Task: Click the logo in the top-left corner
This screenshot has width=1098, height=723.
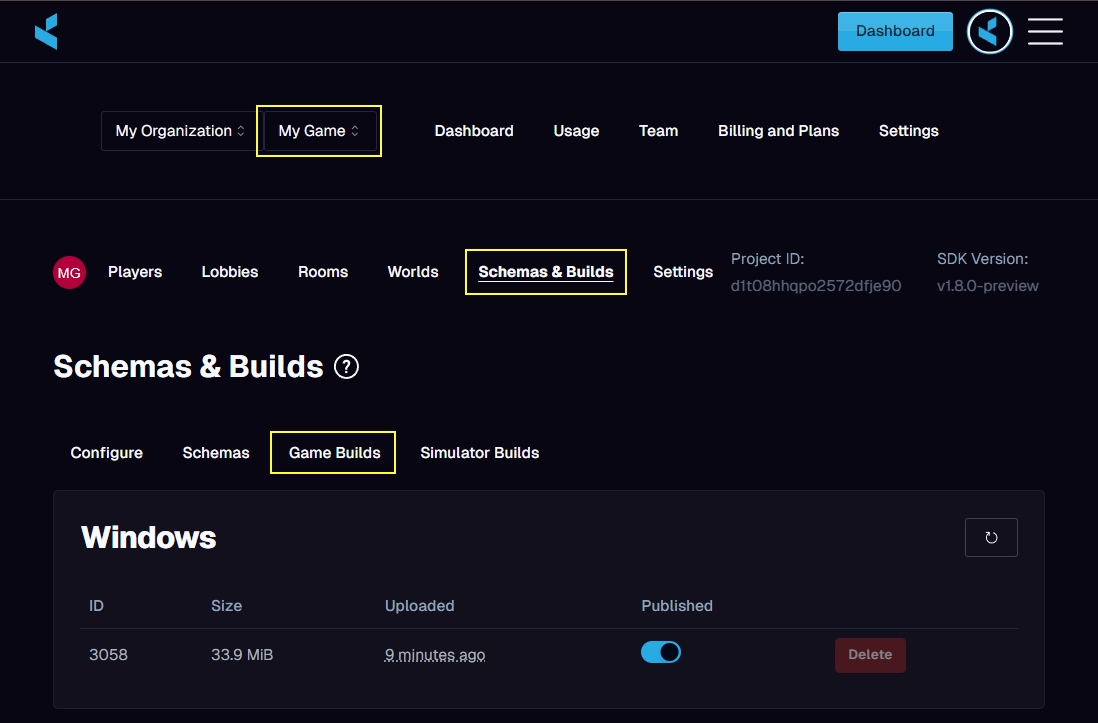Action: 46,31
